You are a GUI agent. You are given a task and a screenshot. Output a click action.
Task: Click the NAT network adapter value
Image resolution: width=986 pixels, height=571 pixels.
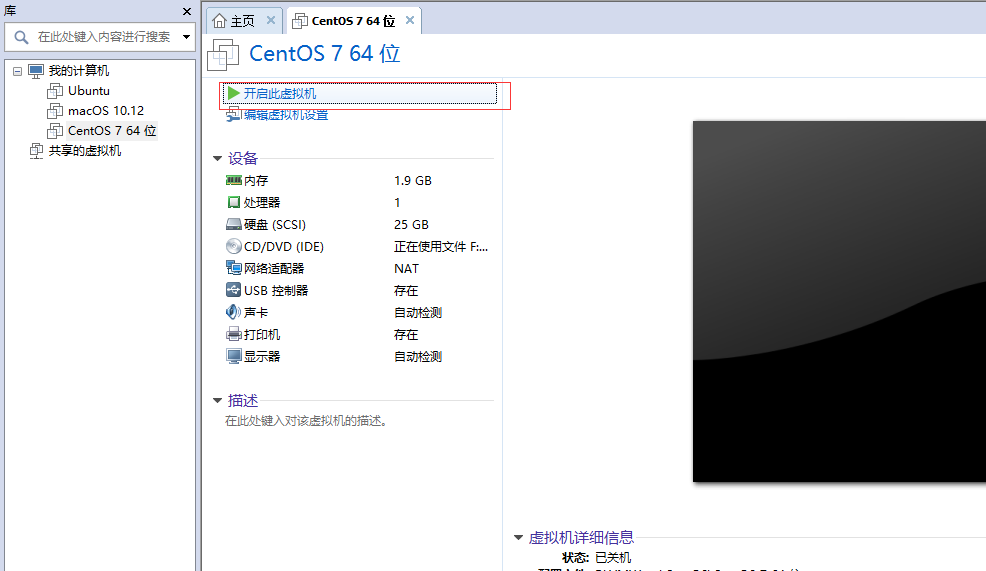pos(406,269)
